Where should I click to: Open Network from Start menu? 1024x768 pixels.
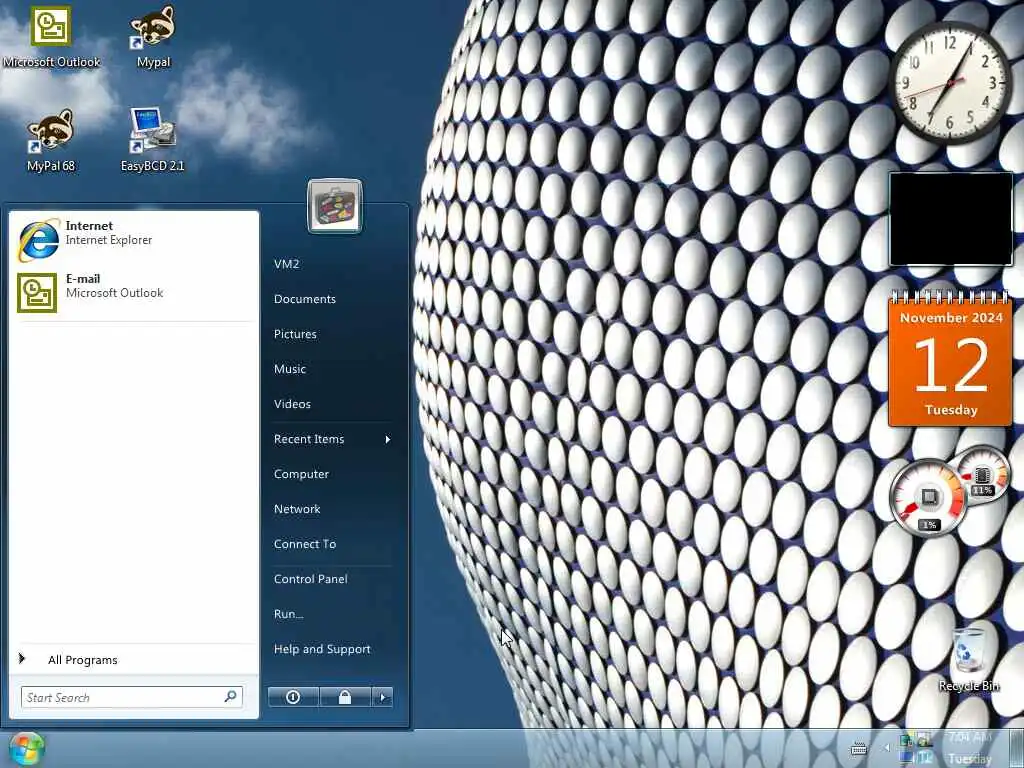(x=331, y=509)
